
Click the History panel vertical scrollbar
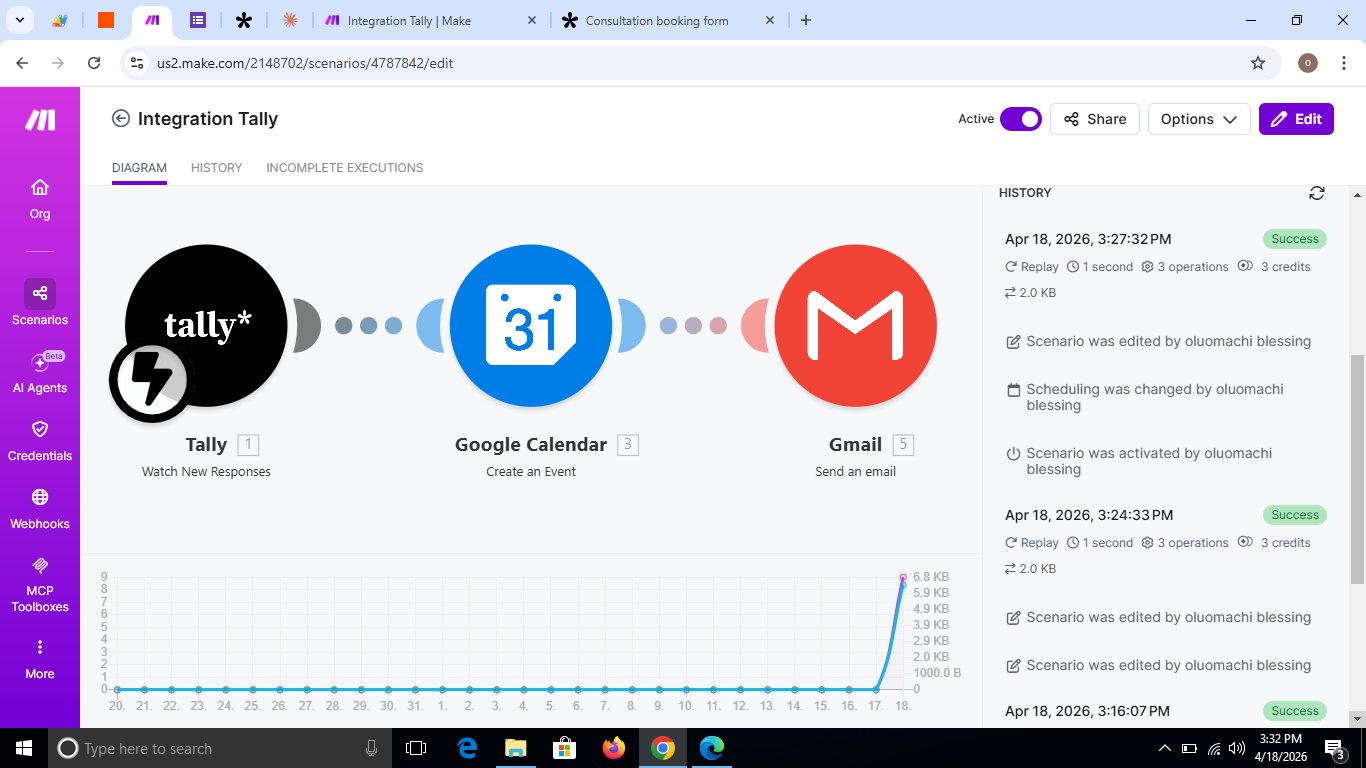[1356, 468]
